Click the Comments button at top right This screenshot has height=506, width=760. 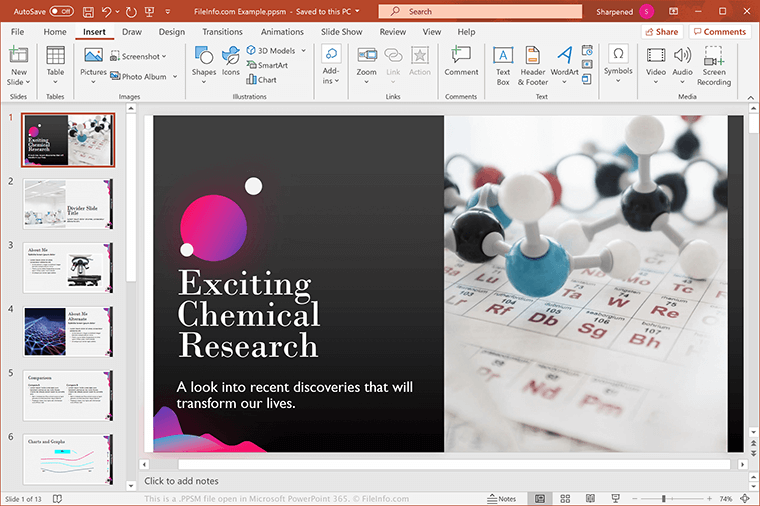[719, 32]
